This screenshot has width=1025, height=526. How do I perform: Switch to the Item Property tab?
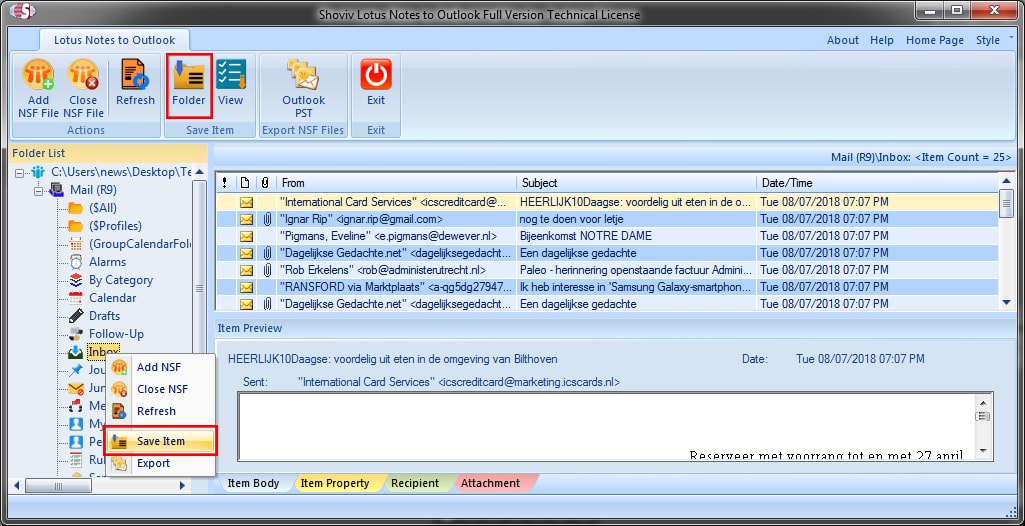pos(334,484)
